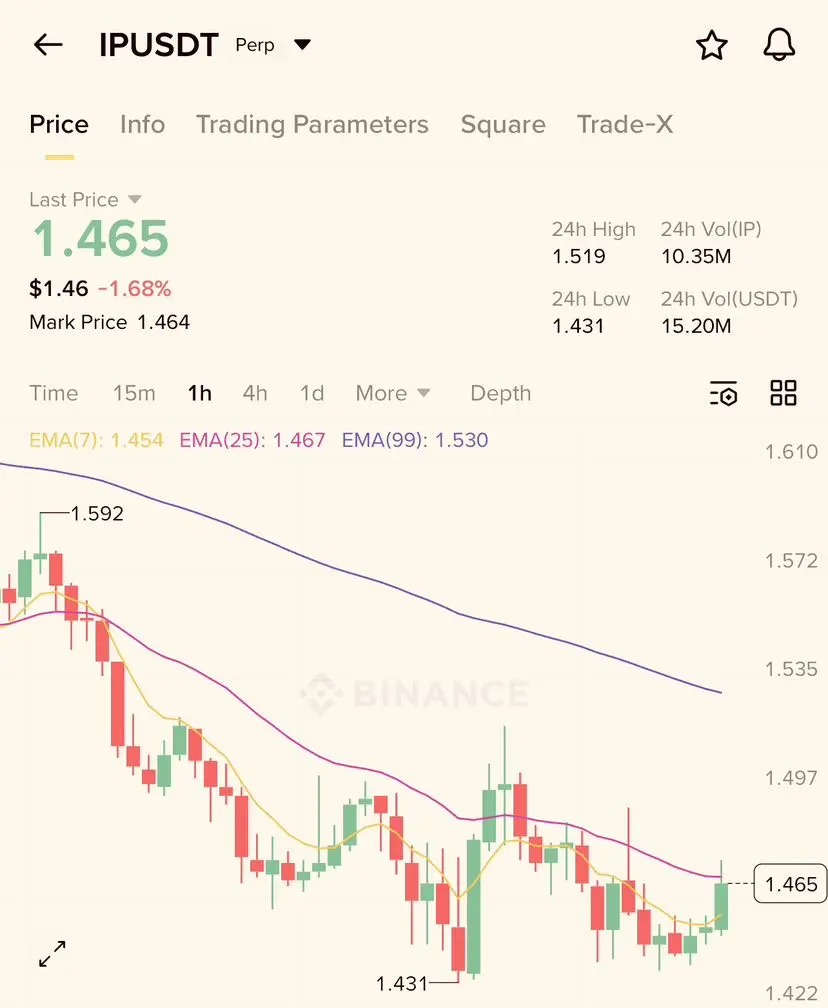Open chart indicator settings icon
828x1008 pixels.
tap(724, 393)
